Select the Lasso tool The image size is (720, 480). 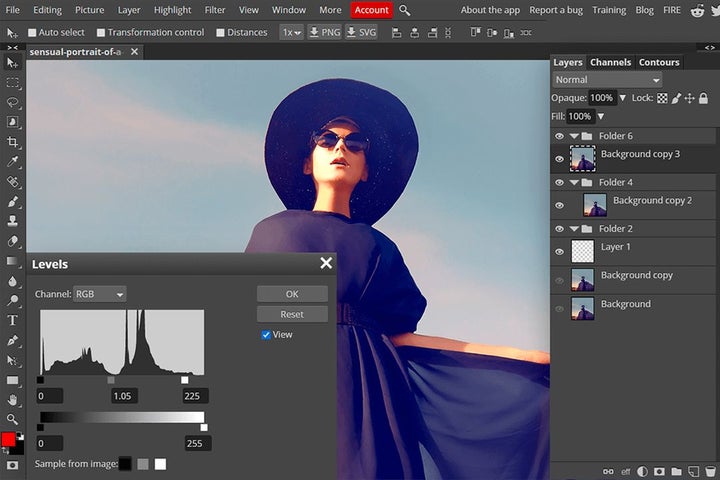12,103
